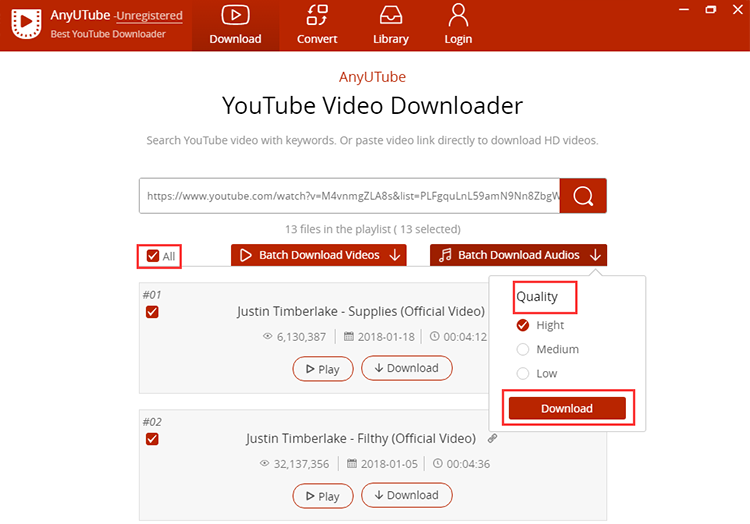The width and height of the screenshot is (750, 524).
Task: Click the search magnifier button
Action: [583, 196]
